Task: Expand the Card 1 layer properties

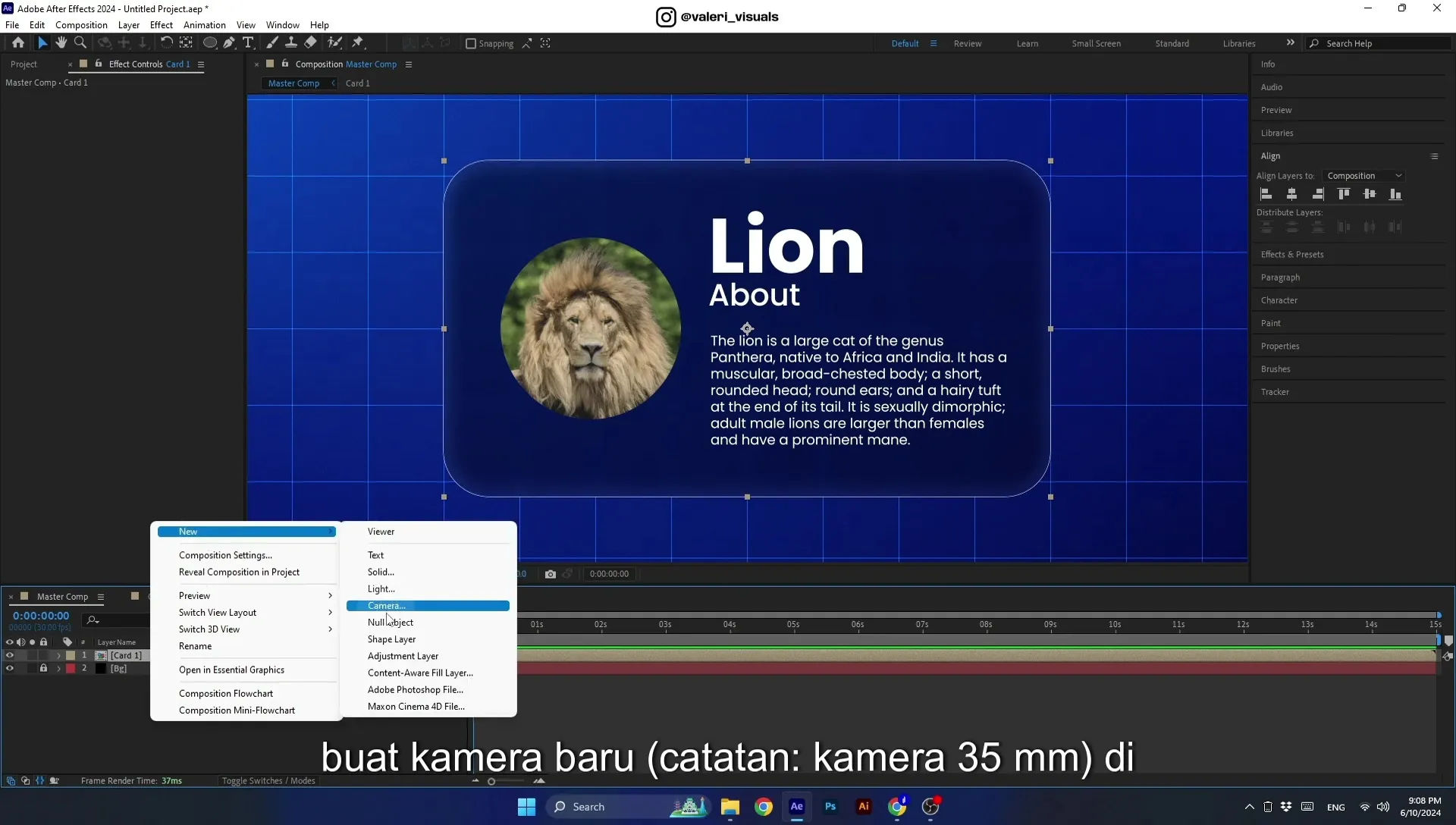Action: pyautogui.click(x=58, y=656)
